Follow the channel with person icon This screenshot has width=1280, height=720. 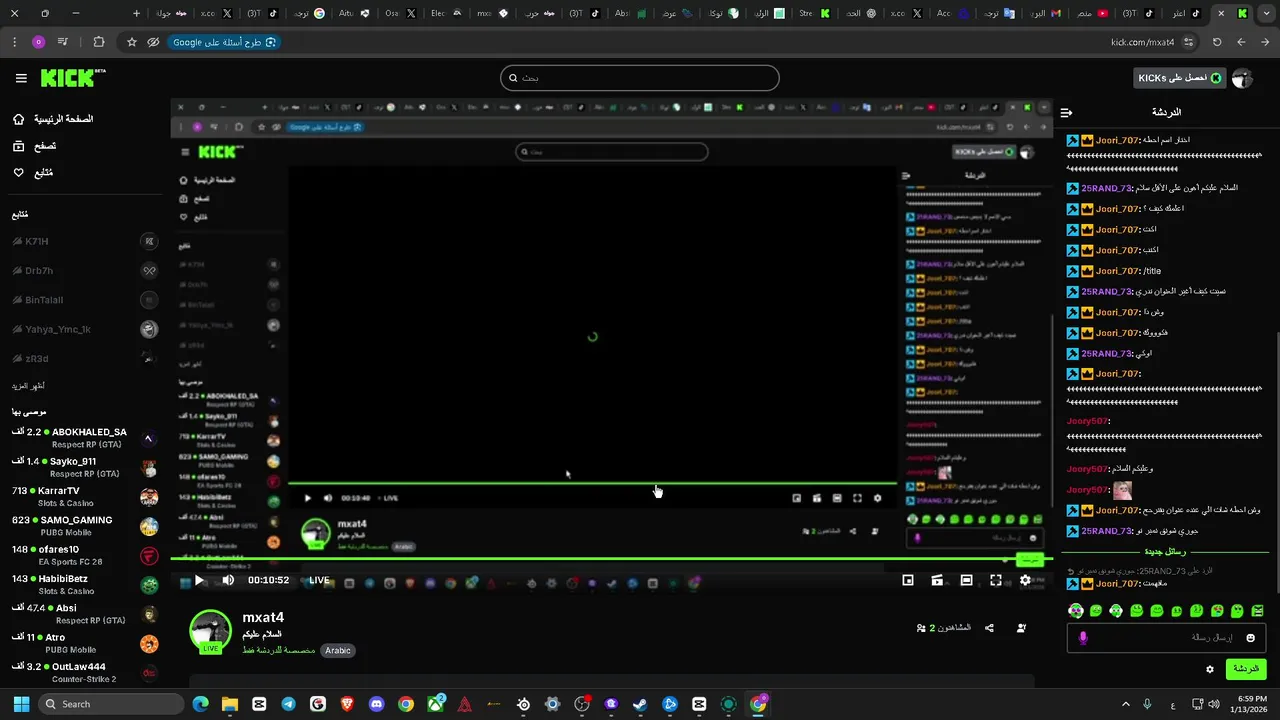[1021, 628]
